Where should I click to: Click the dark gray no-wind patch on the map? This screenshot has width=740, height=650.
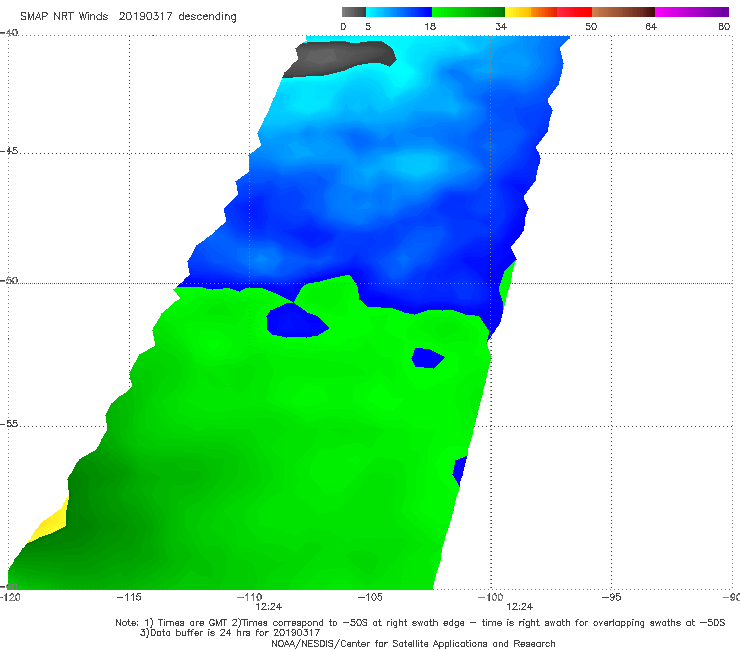click(340, 58)
